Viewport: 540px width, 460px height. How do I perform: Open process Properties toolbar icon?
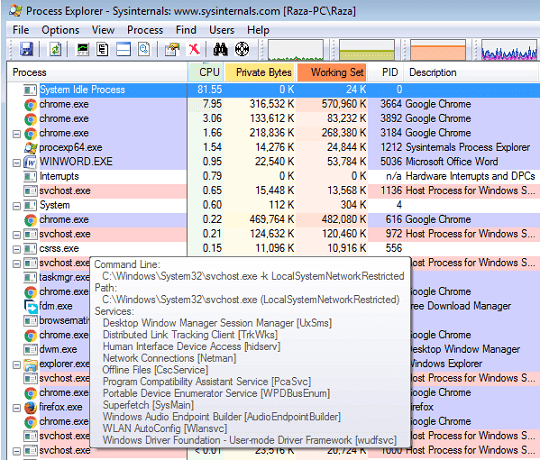click(172, 49)
